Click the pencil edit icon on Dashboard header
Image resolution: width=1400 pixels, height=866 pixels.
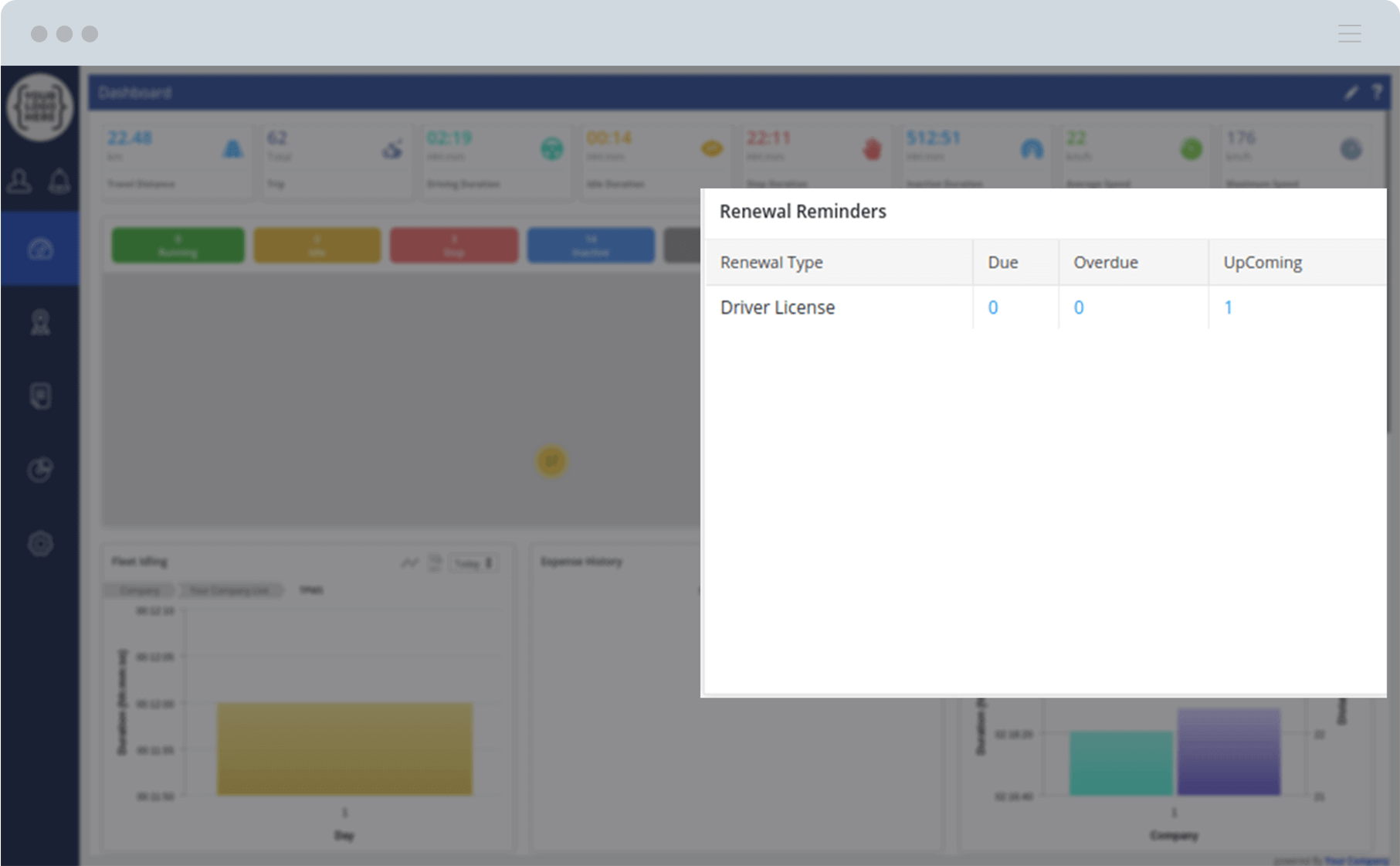point(1351,93)
